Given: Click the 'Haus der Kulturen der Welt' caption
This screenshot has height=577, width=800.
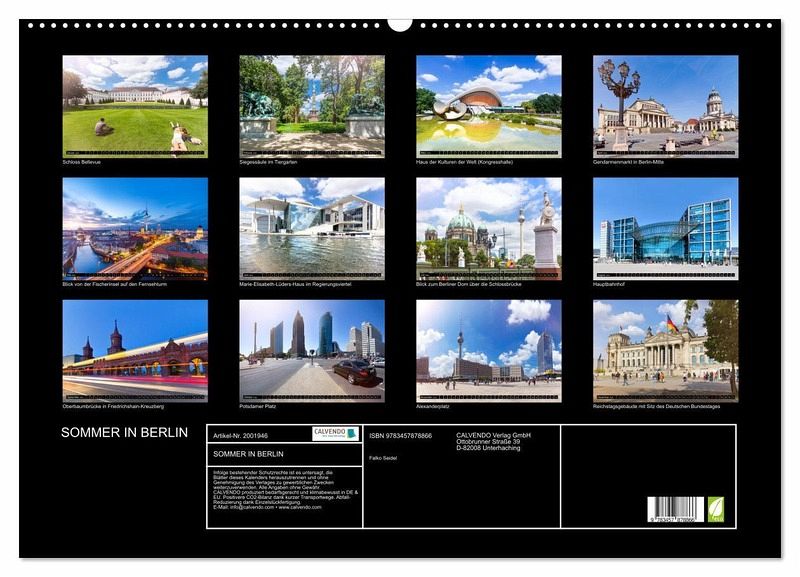Looking at the screenshot, I should [x=465, y=162].
